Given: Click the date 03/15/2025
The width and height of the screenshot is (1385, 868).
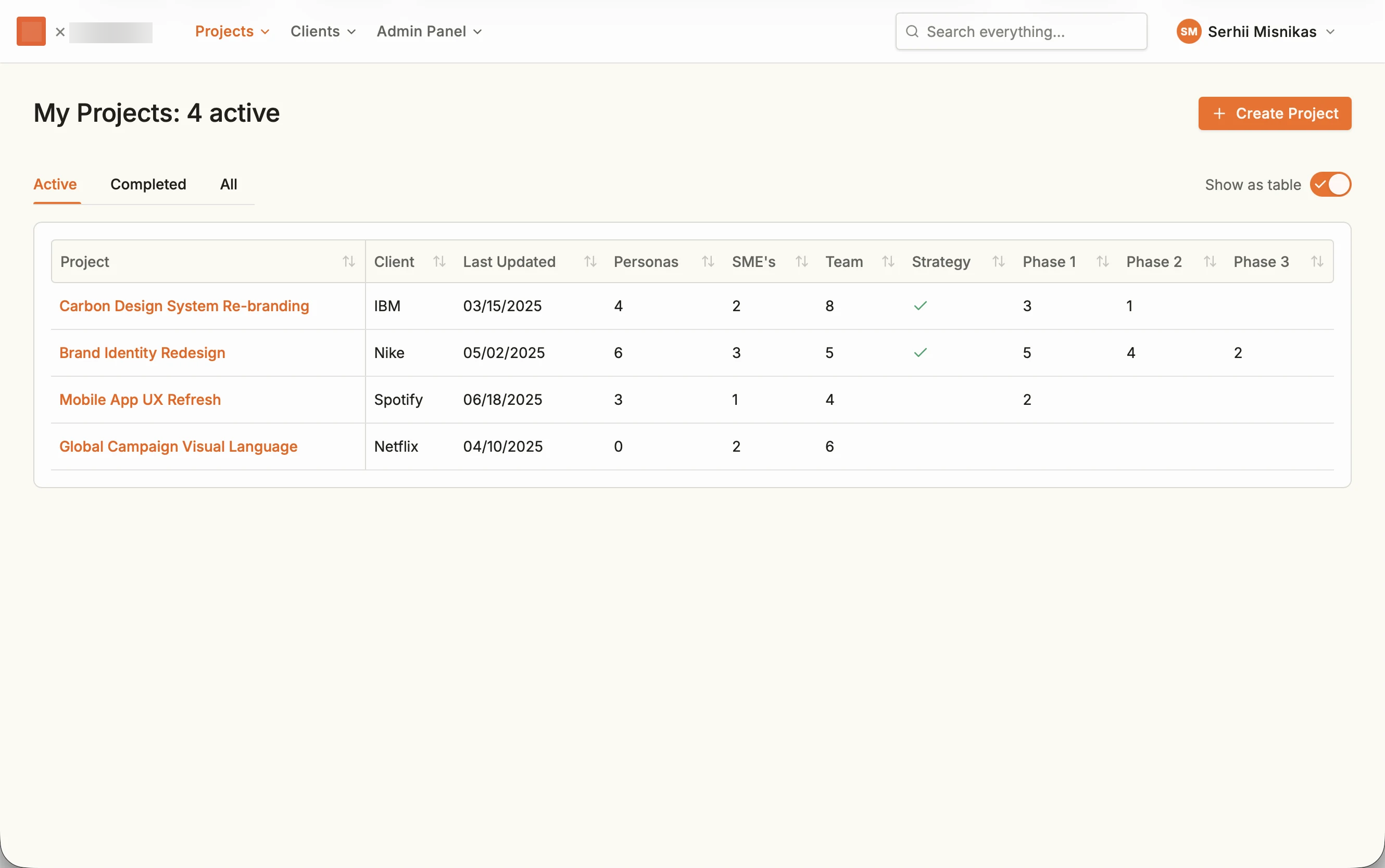Looking at the screenshot, I should (x=502, y=306).
